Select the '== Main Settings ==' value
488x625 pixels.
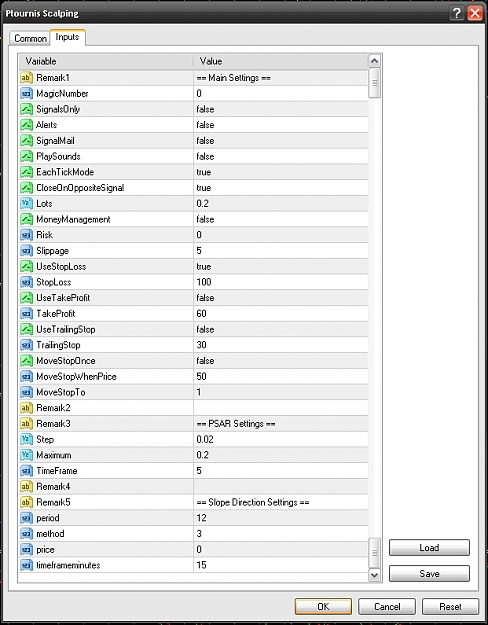pos(234,78)
